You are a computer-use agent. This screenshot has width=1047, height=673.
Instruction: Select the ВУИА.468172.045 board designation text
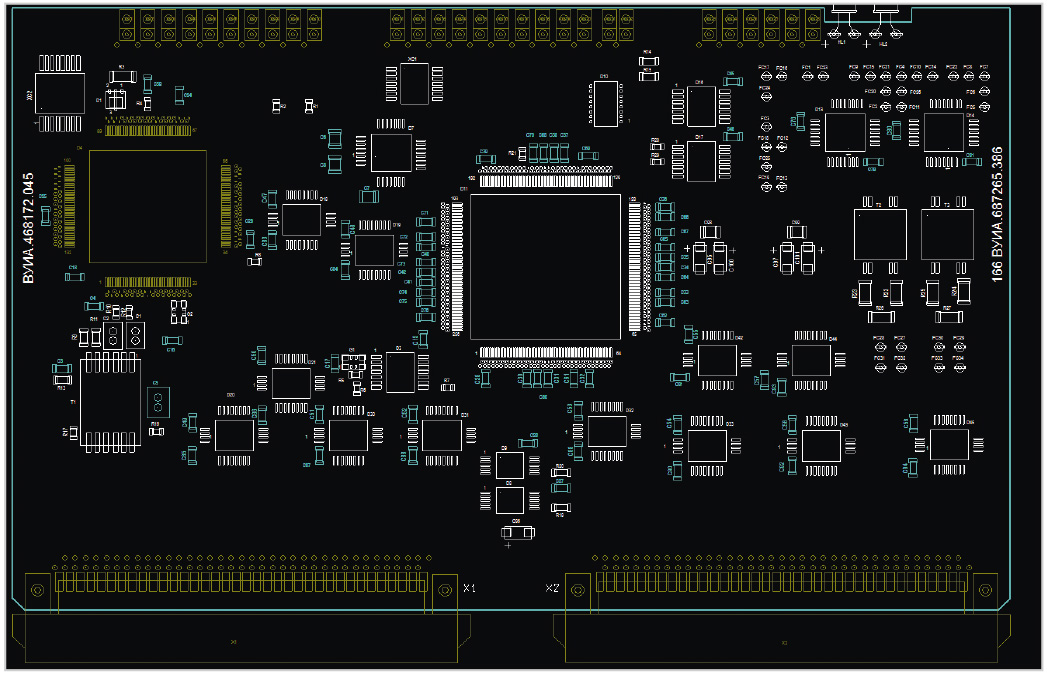coord(28,228)
